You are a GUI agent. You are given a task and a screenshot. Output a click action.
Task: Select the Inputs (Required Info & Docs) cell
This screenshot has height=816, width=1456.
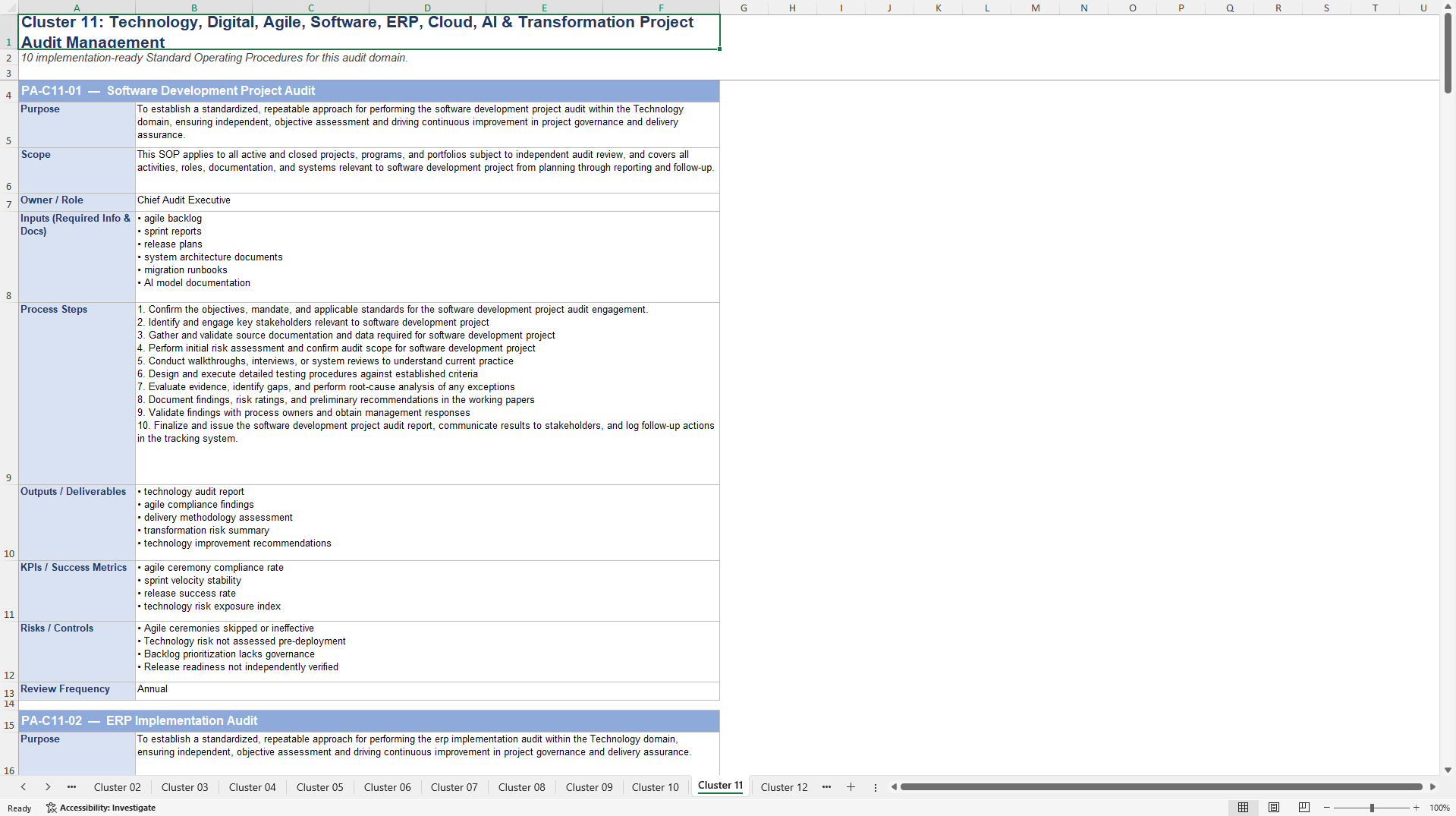coord(77,257)
